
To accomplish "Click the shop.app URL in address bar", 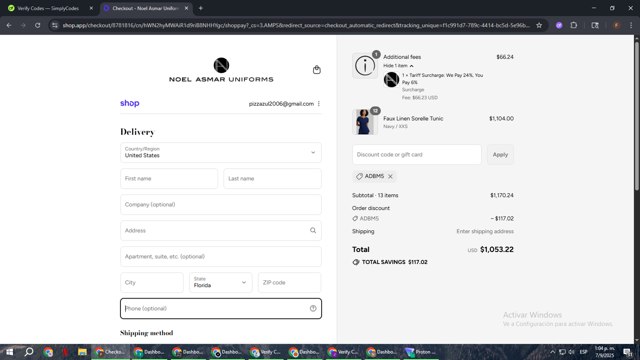I will point(296,25).
